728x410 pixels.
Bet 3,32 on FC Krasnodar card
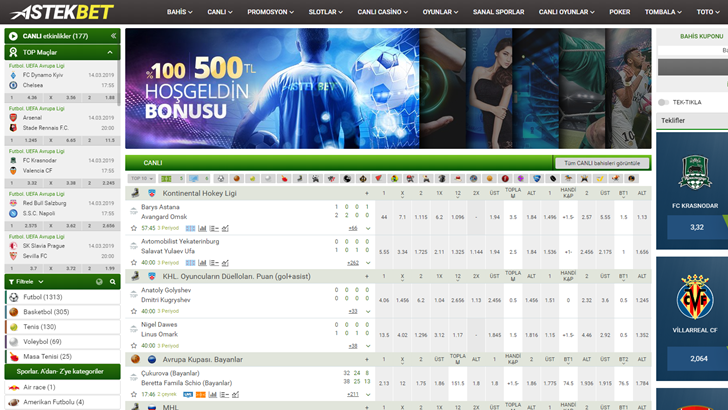click(x=697, y=227)
